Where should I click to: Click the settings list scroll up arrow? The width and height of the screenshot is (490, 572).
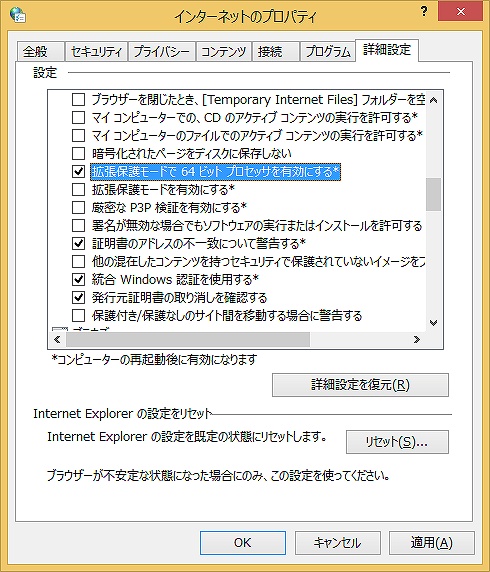tap(433, 100)
